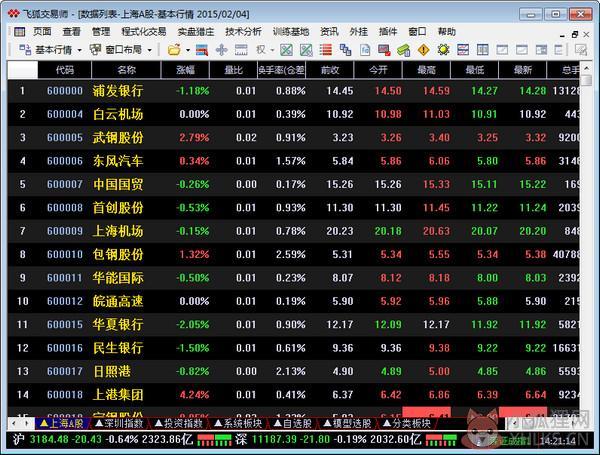600x455 pixels.
Task: Sort by the 名称 column header
Action: (126, 70)
